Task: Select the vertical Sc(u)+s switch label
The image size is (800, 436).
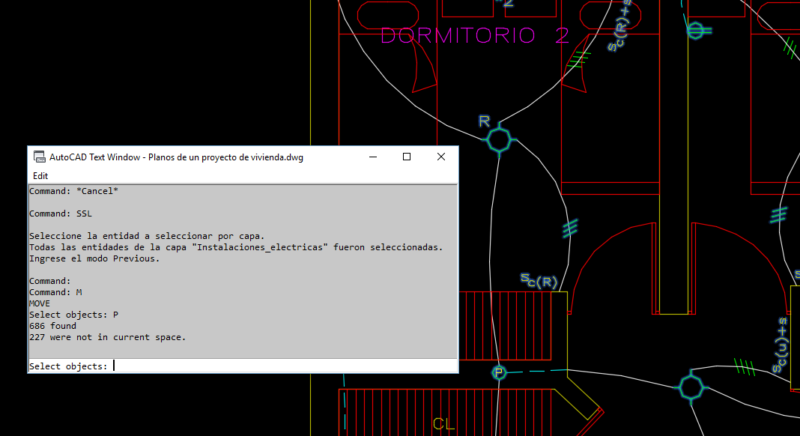Action: point(780,345)
